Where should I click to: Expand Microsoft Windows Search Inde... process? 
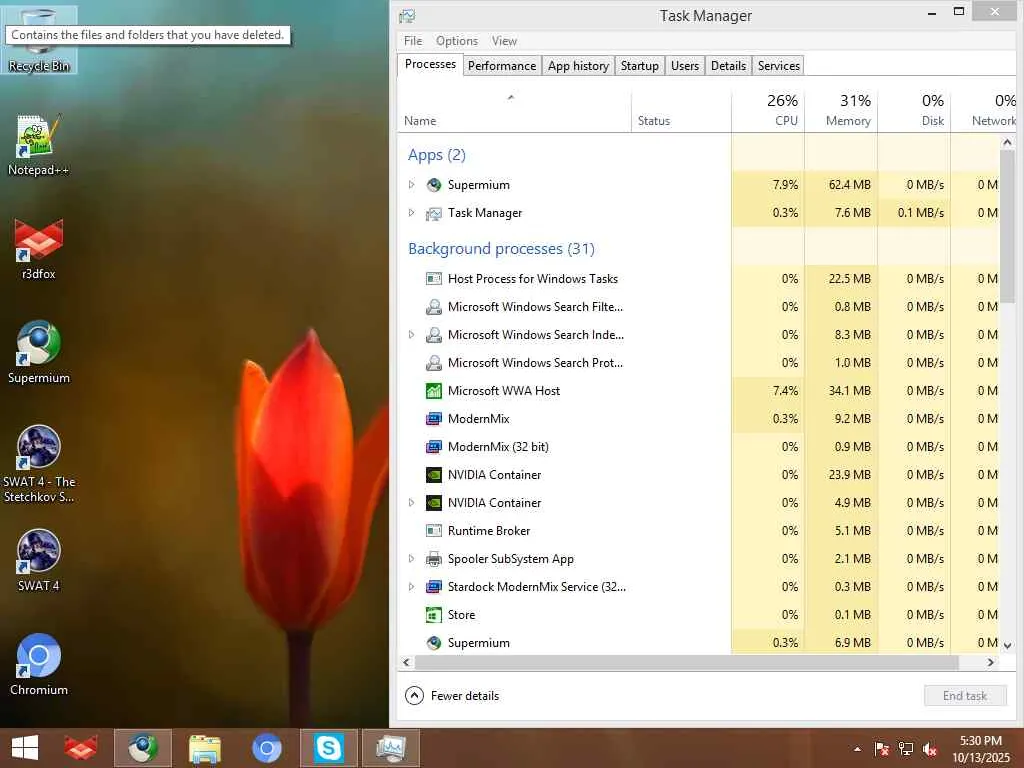[411, 335]
